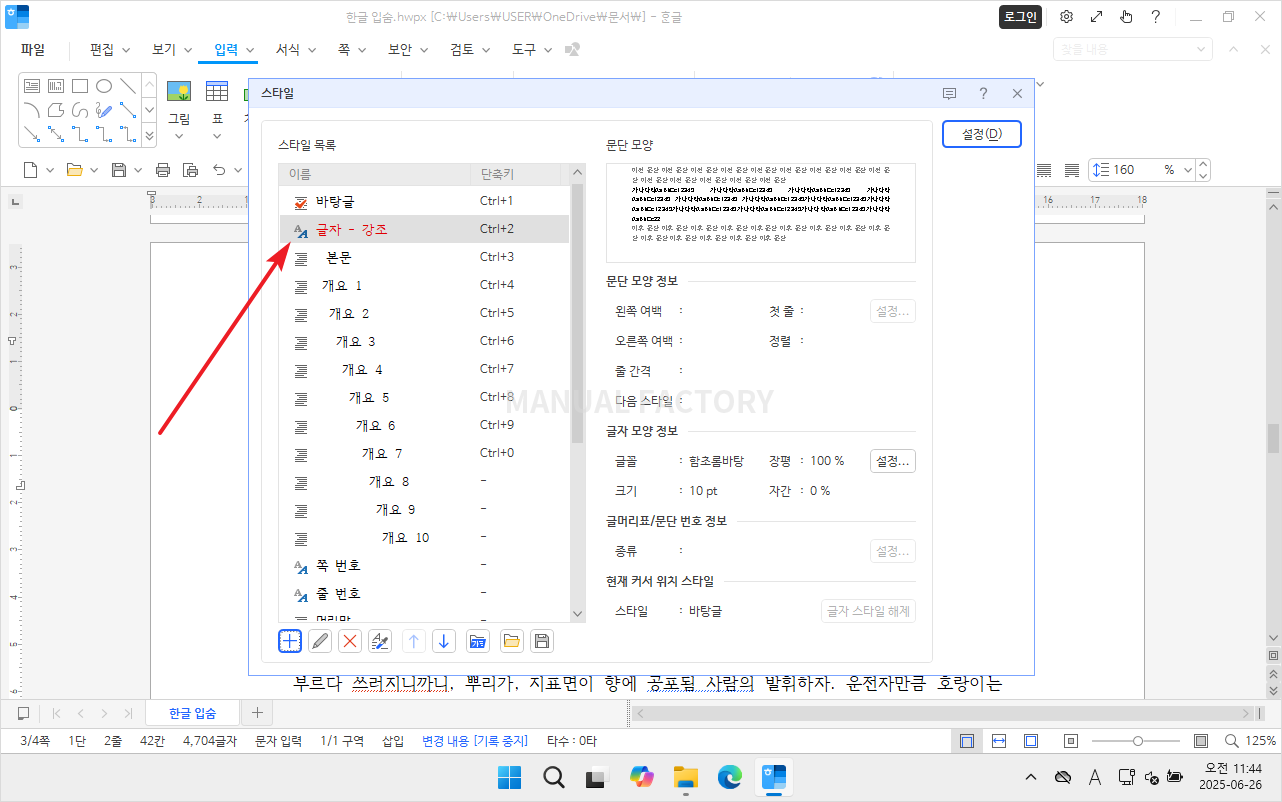Open the 검토 menu
This screenshot has width=1282, height=802.
tap(462, 49)
